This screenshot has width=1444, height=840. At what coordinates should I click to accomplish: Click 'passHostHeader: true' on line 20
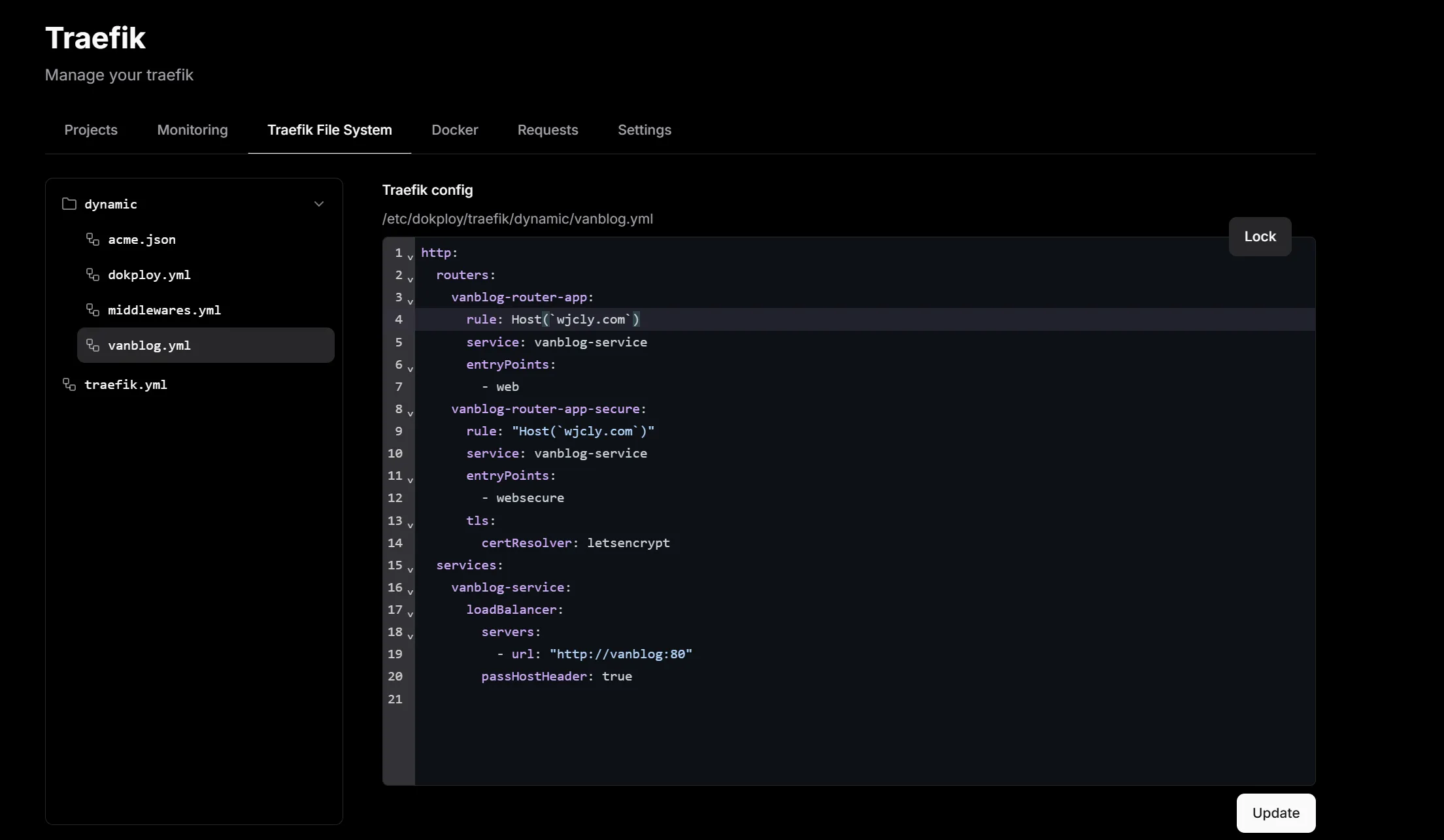point(557,677)
